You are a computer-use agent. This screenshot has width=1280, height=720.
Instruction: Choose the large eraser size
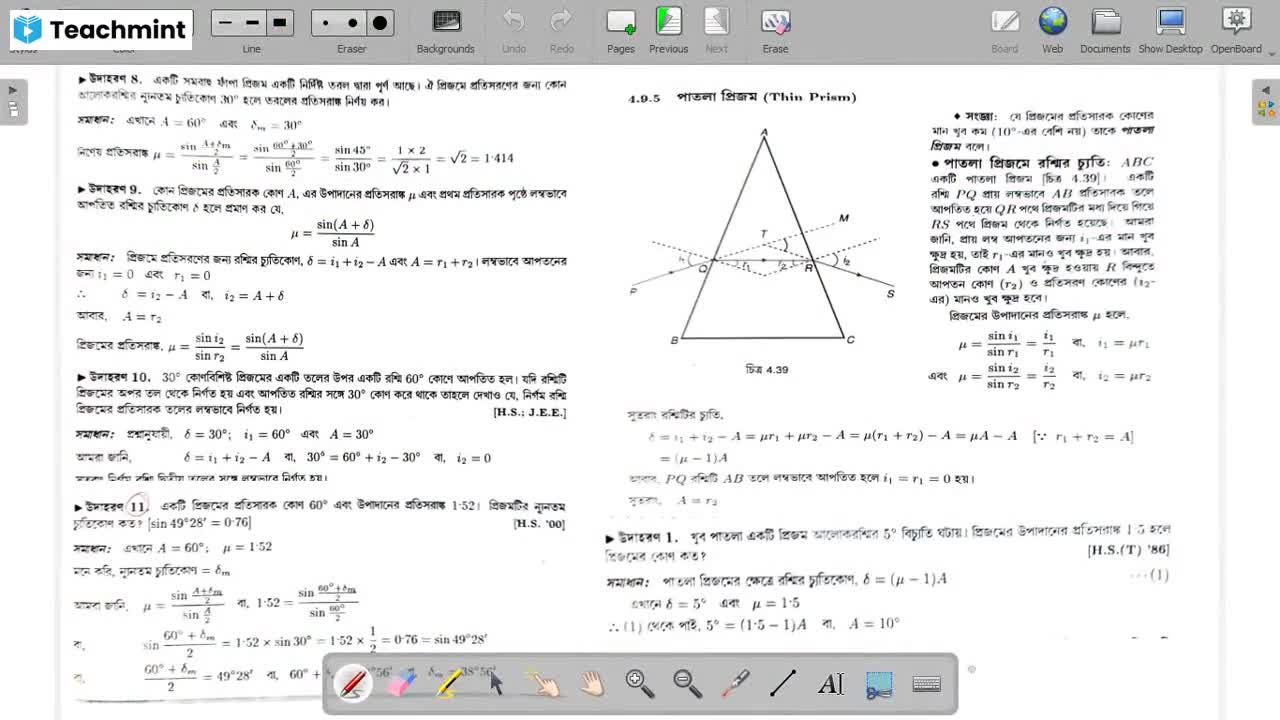(380, 22)
